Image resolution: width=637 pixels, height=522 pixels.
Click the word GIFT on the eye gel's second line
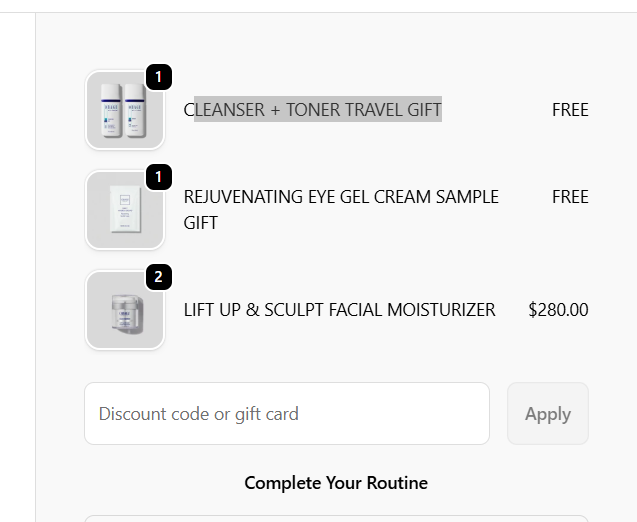coord(200,223)
